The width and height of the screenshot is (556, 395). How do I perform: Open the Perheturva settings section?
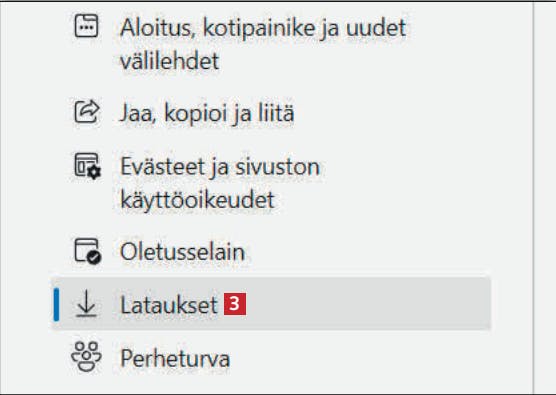tap(175, 358)
